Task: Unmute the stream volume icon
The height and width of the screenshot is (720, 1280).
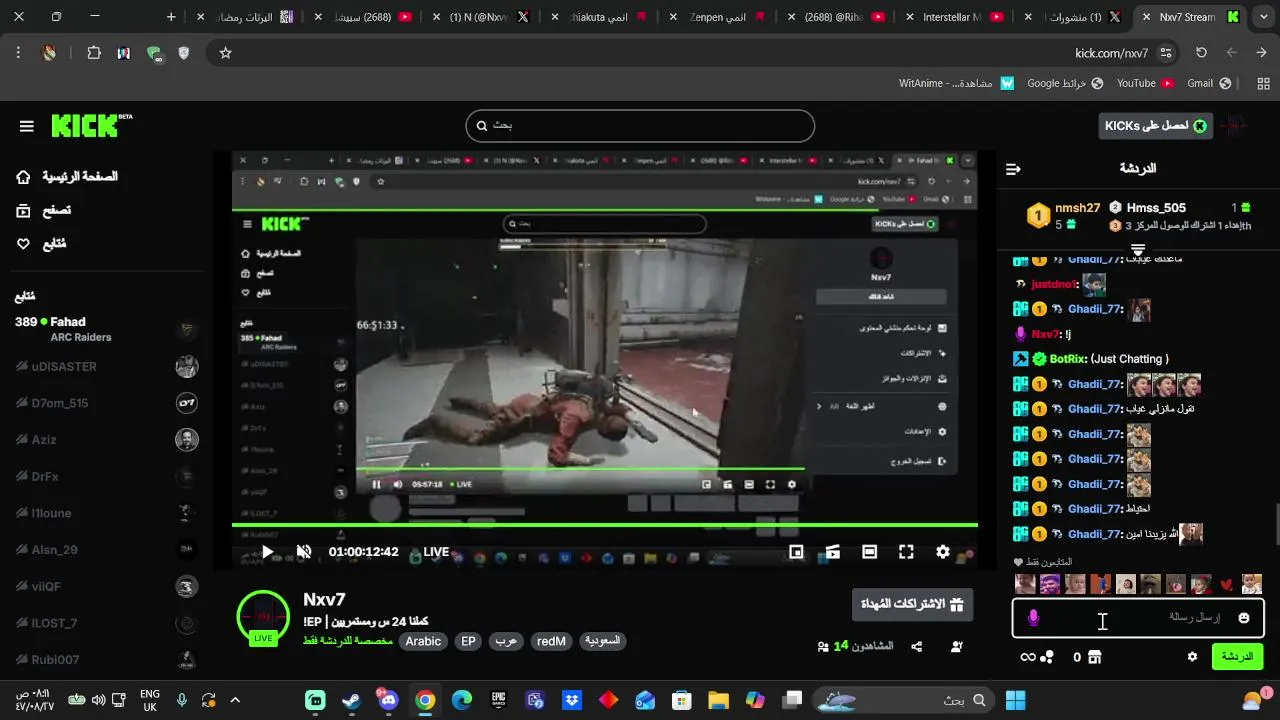Action: (304, 552)
